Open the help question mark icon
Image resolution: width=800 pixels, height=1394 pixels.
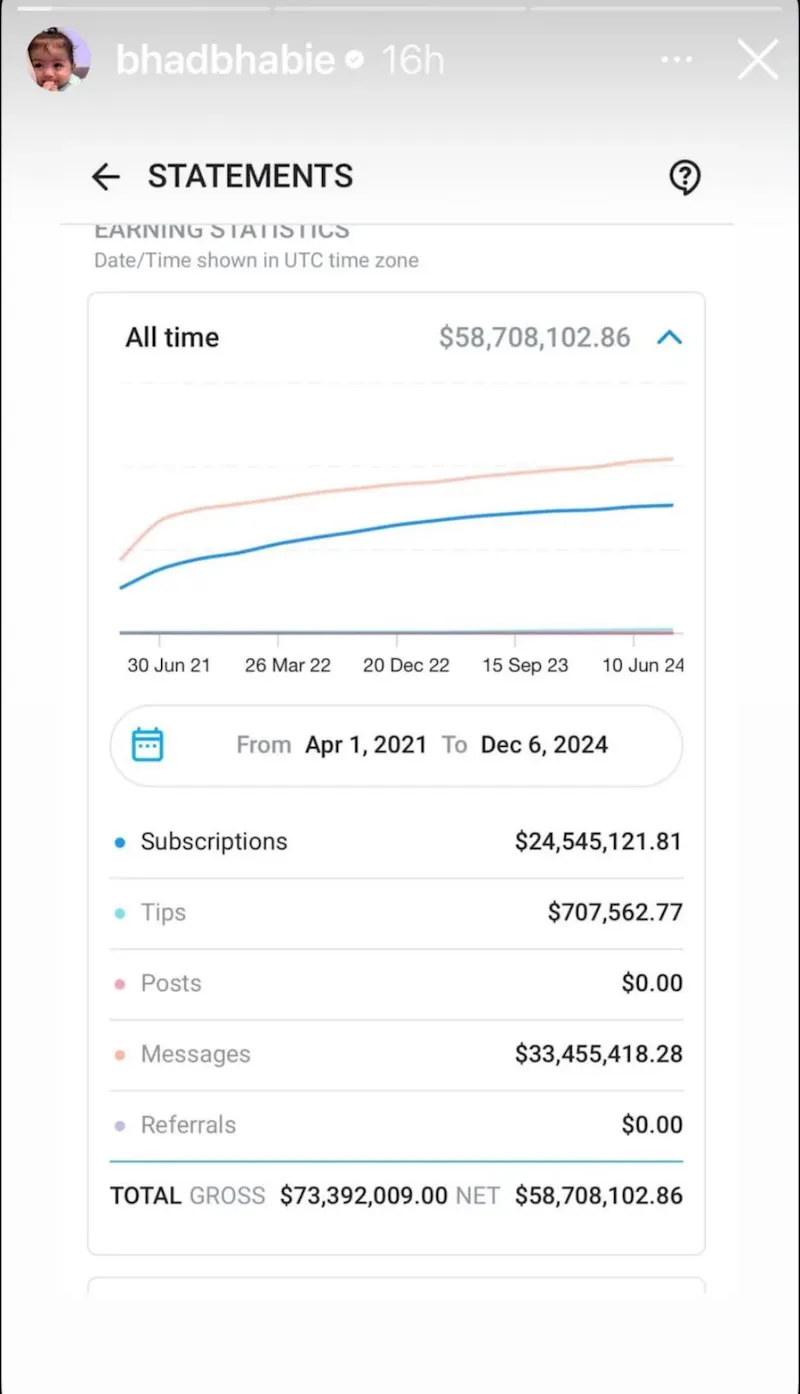pos(685,177)
